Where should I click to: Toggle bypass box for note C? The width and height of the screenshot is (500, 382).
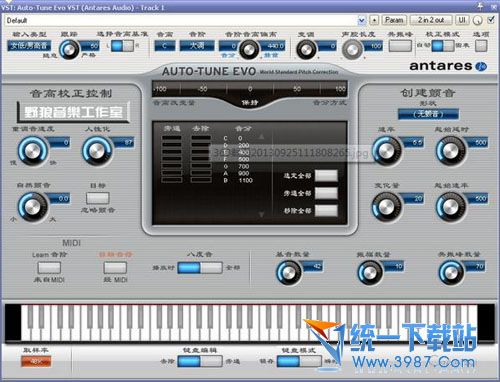[x=172, y=138]
